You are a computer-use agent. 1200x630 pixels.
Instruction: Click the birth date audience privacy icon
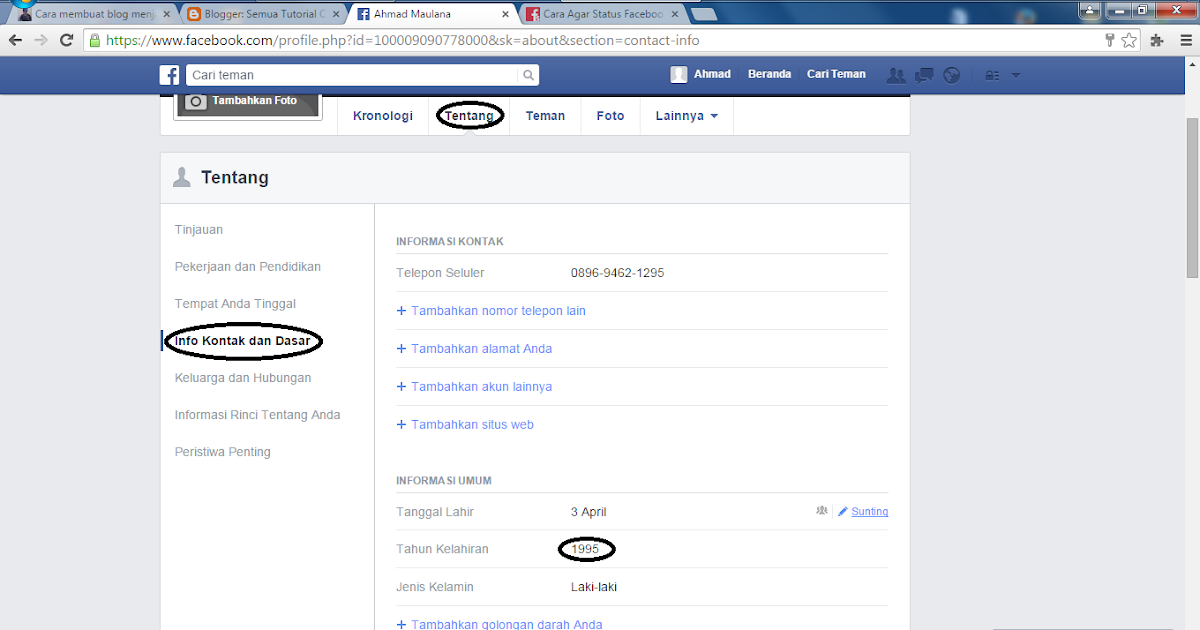pos(822,511)
